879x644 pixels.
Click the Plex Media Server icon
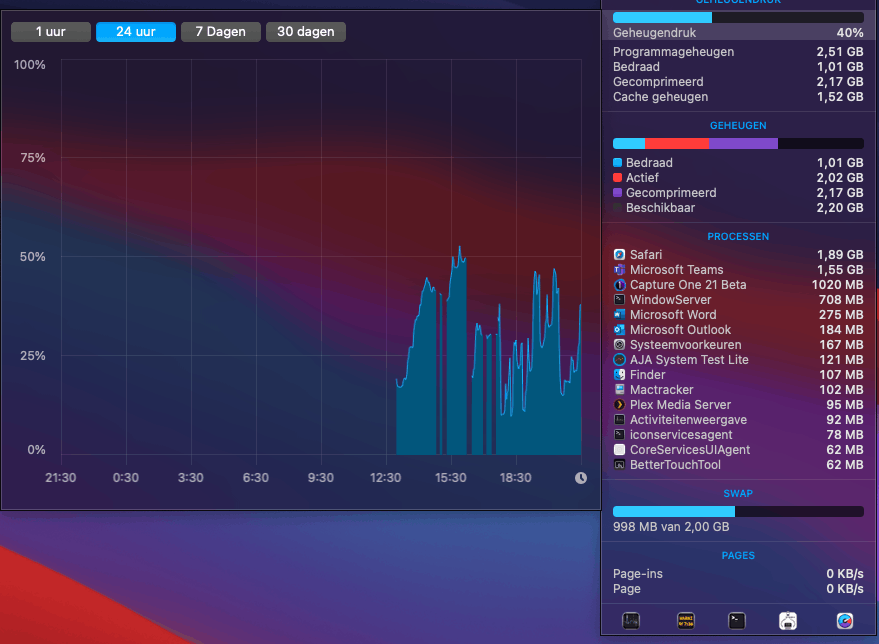[619, 405]
